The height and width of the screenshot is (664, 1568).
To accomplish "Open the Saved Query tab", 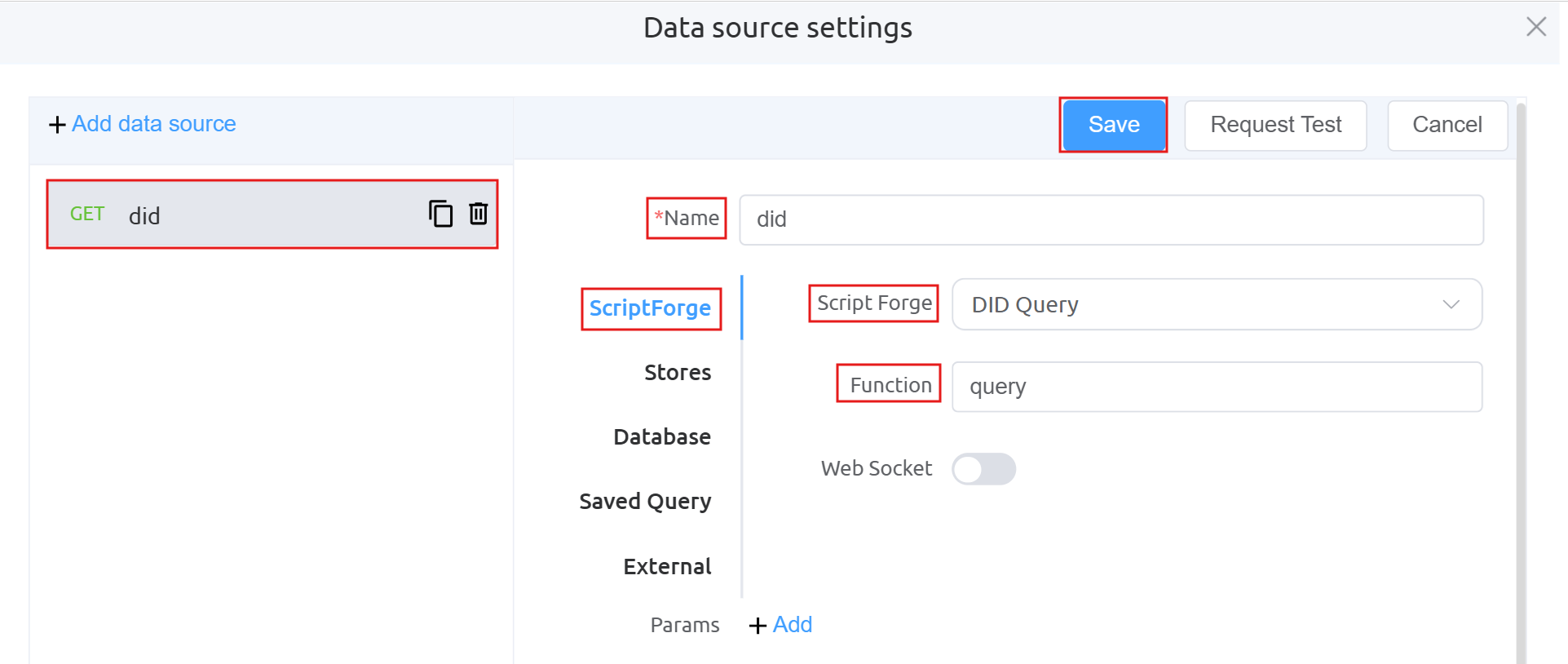I will pyautogui.click(x=645, y=502).
